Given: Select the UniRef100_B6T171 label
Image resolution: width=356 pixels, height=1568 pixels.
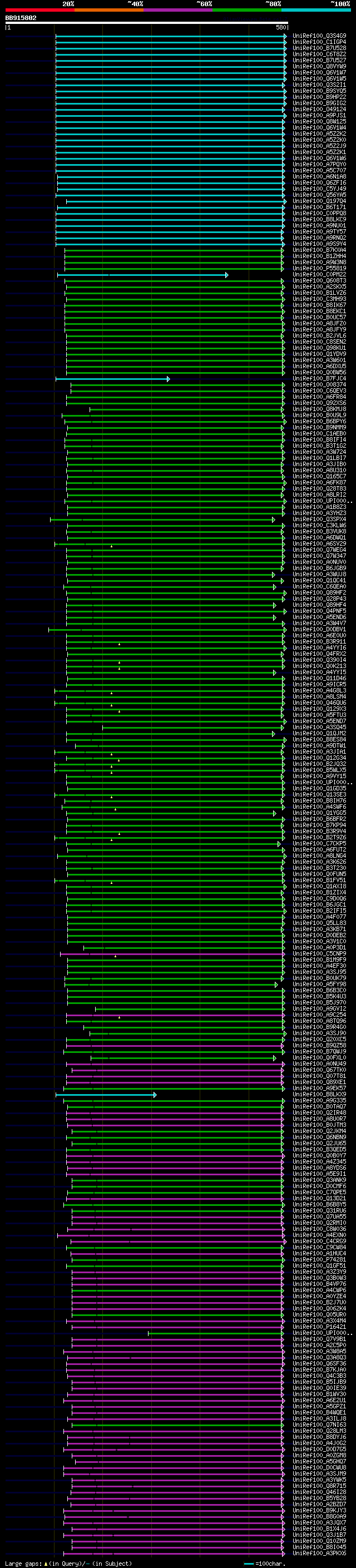Looking at the screenshot, I should coord(319,207).
